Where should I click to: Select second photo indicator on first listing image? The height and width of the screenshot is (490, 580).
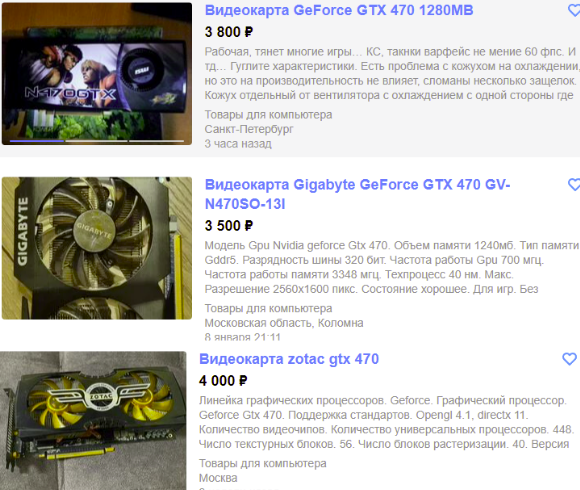[x=97, y=141]
